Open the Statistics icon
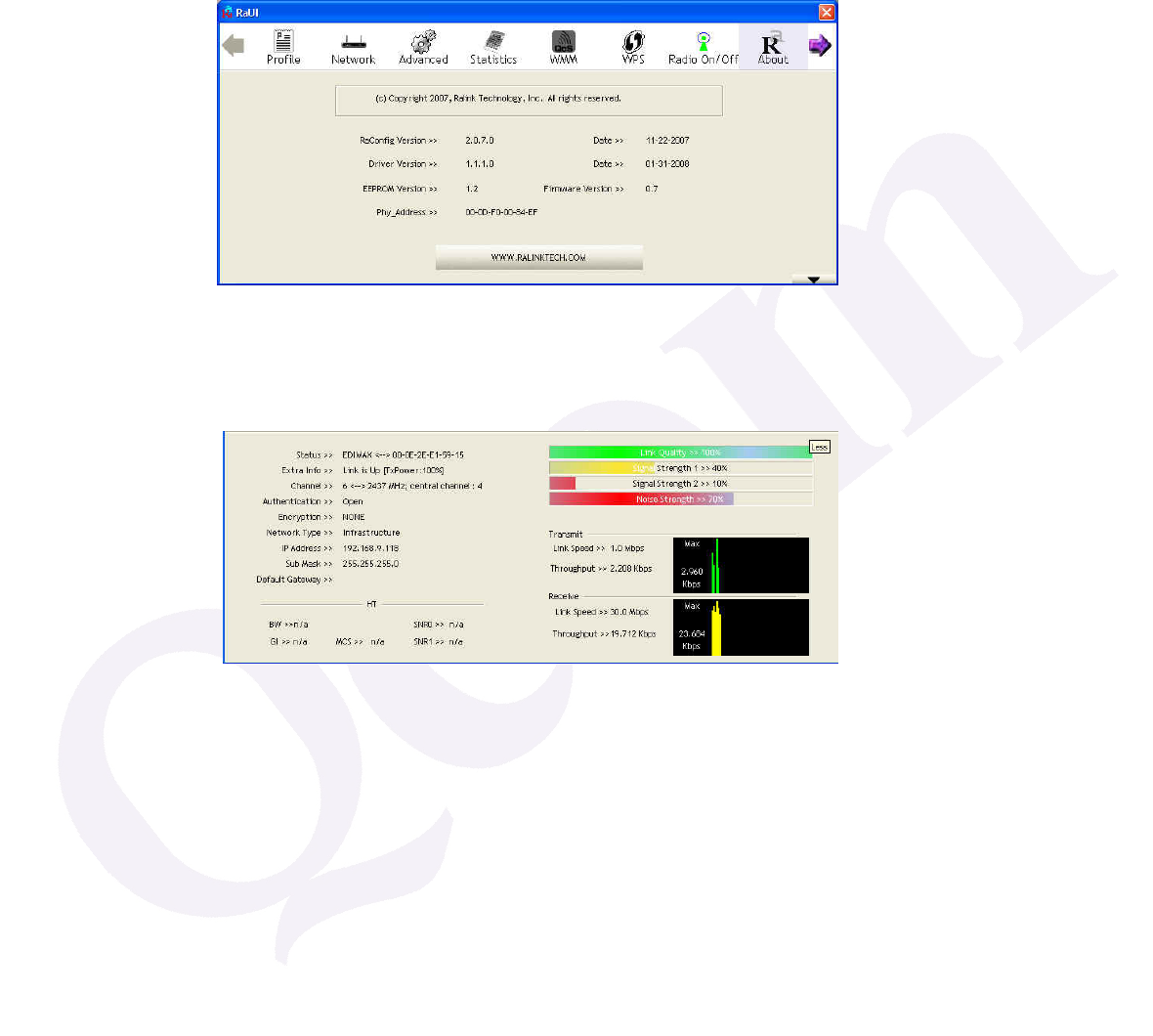 tap(493, 47)
